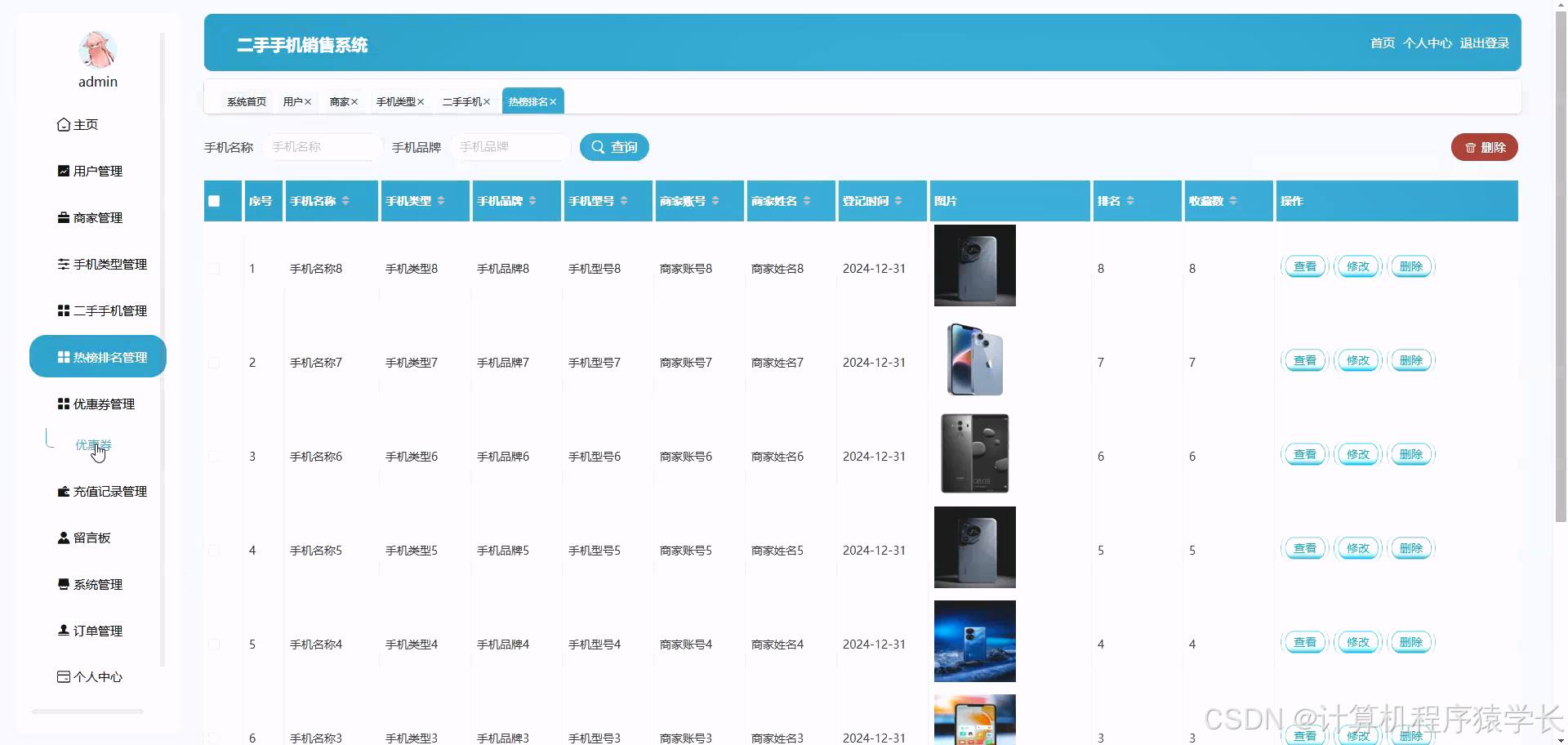Close the 热榜排名 tab with its X

click(x=553, y=102)
